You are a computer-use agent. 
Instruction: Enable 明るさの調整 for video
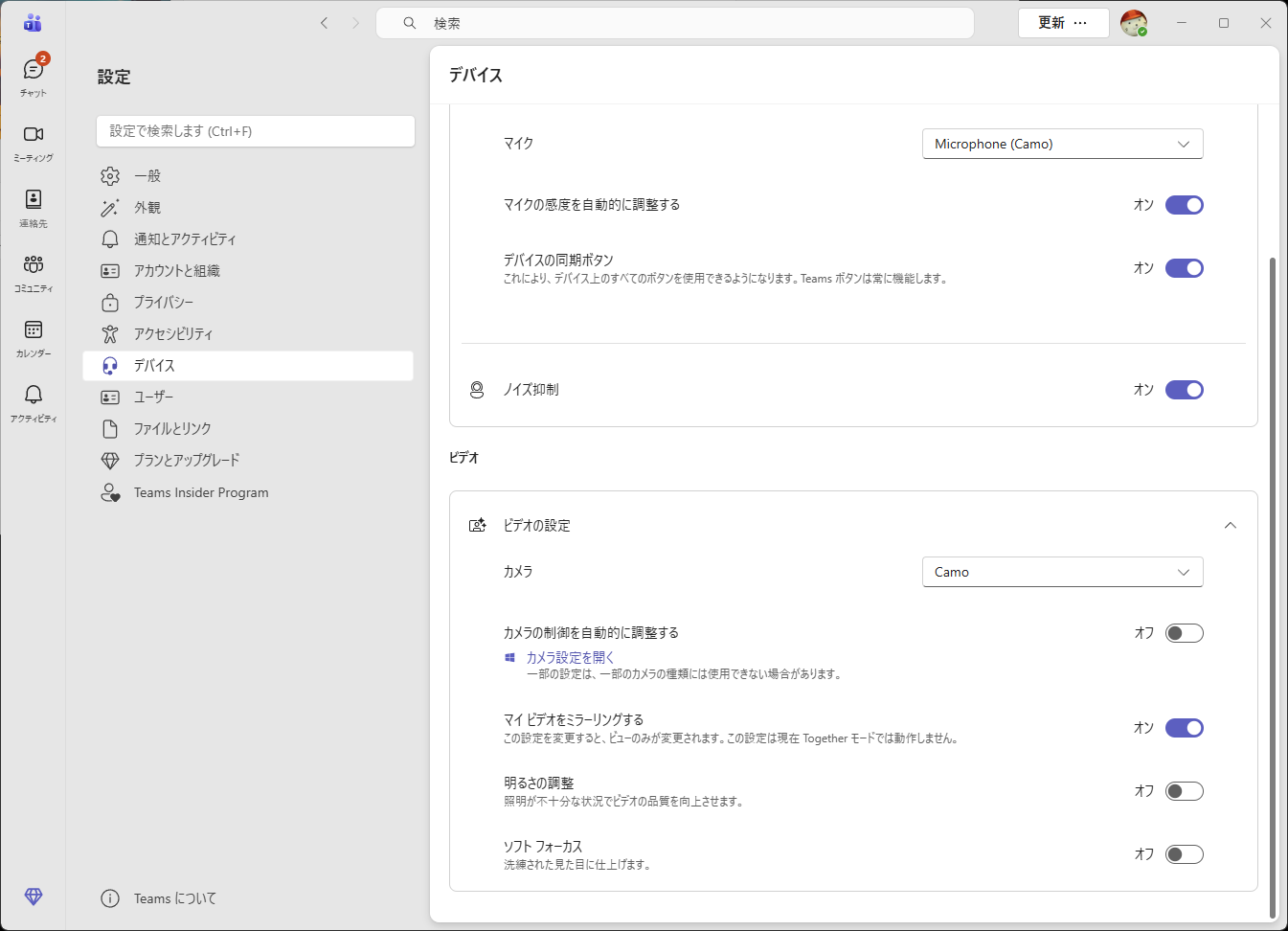(1185, 790)
